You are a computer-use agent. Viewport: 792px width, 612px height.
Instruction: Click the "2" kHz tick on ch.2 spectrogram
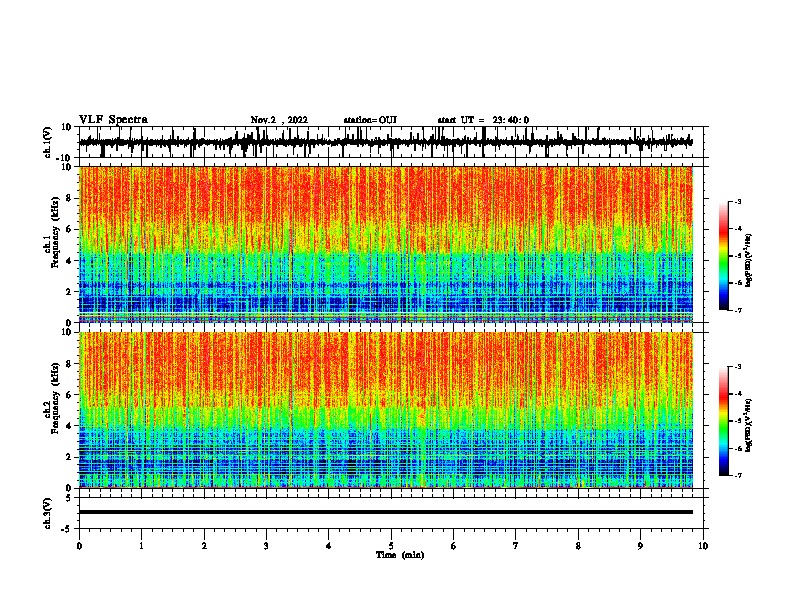coord(70,457)
